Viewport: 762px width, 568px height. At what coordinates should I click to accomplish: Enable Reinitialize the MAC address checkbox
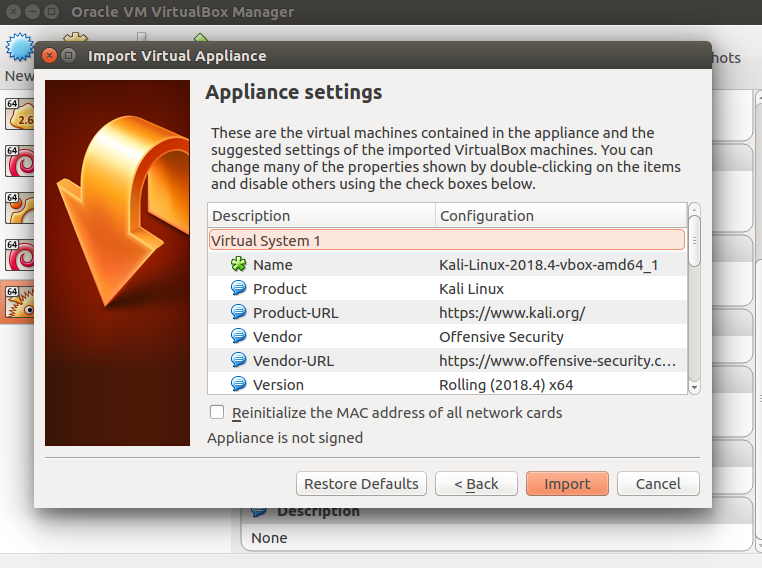coord(217,412)
